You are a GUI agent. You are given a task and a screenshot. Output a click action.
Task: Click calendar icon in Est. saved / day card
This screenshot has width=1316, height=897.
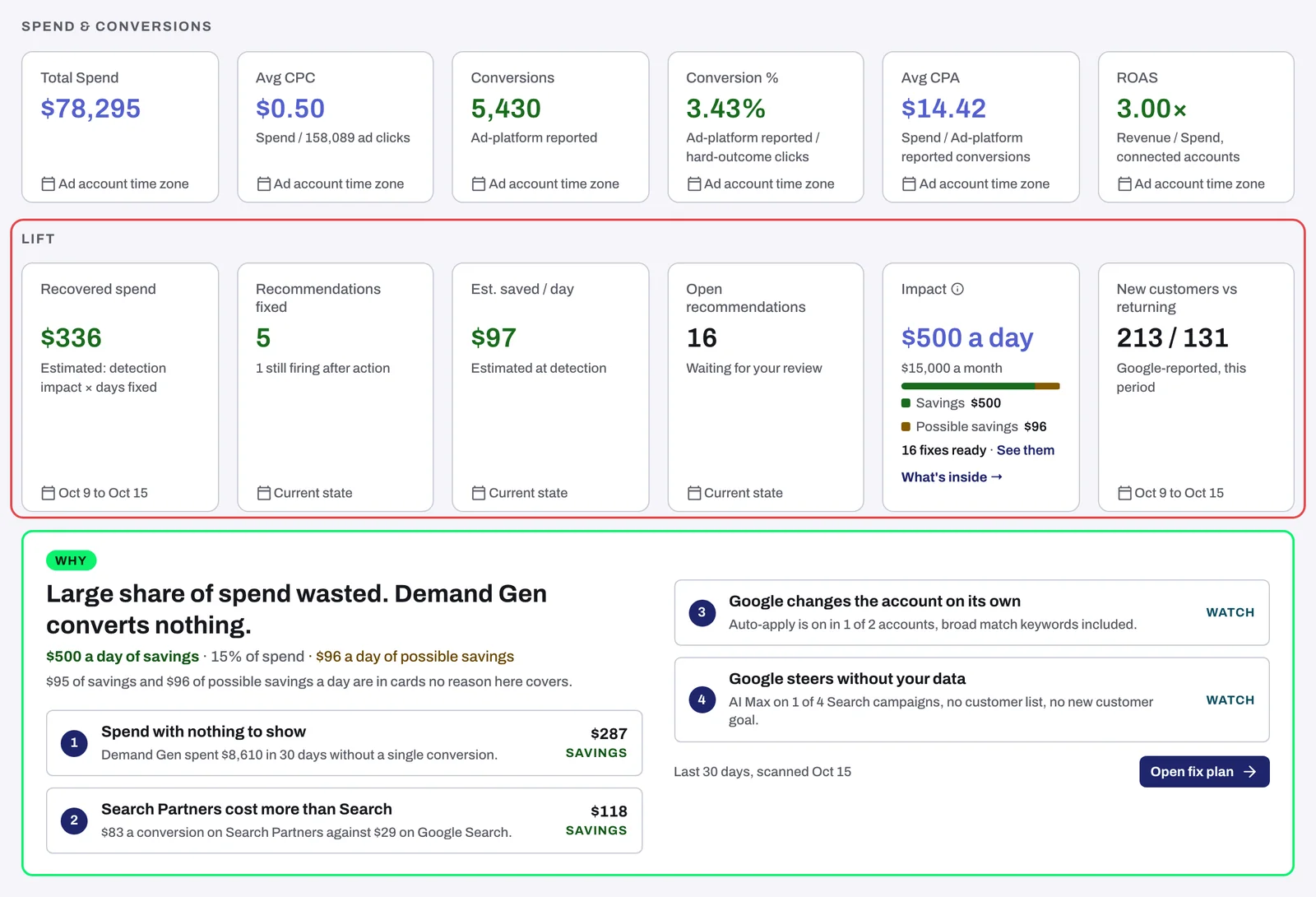pos(479,493)
